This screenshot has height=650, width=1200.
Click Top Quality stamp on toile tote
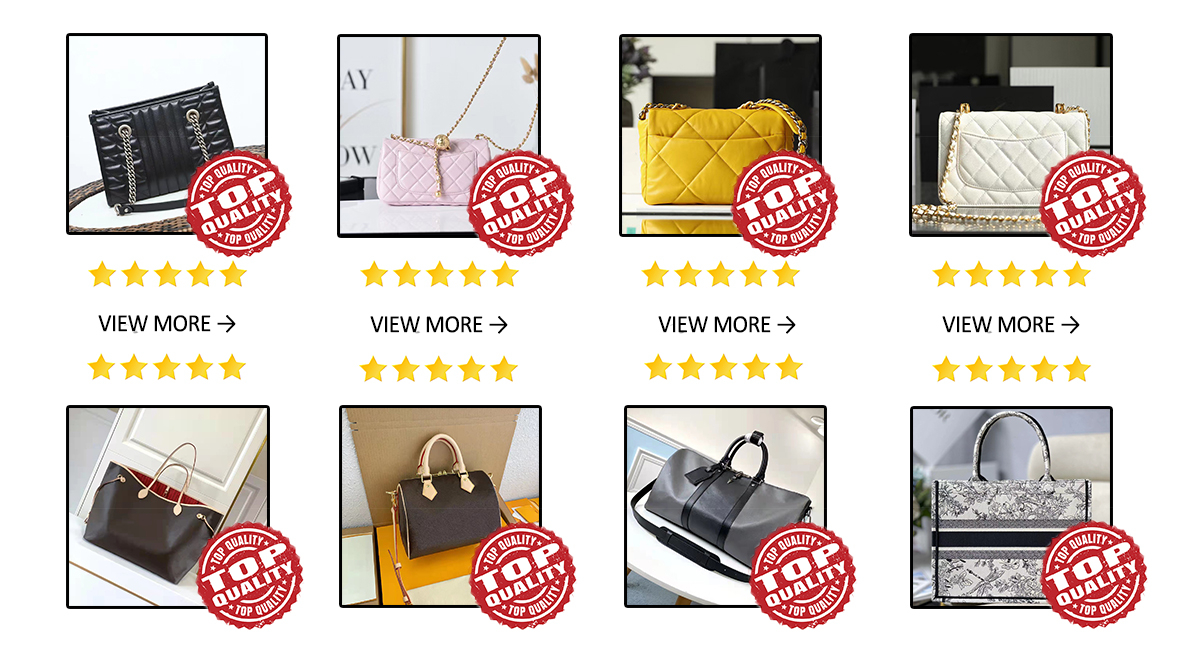(x=1093, y=575)
